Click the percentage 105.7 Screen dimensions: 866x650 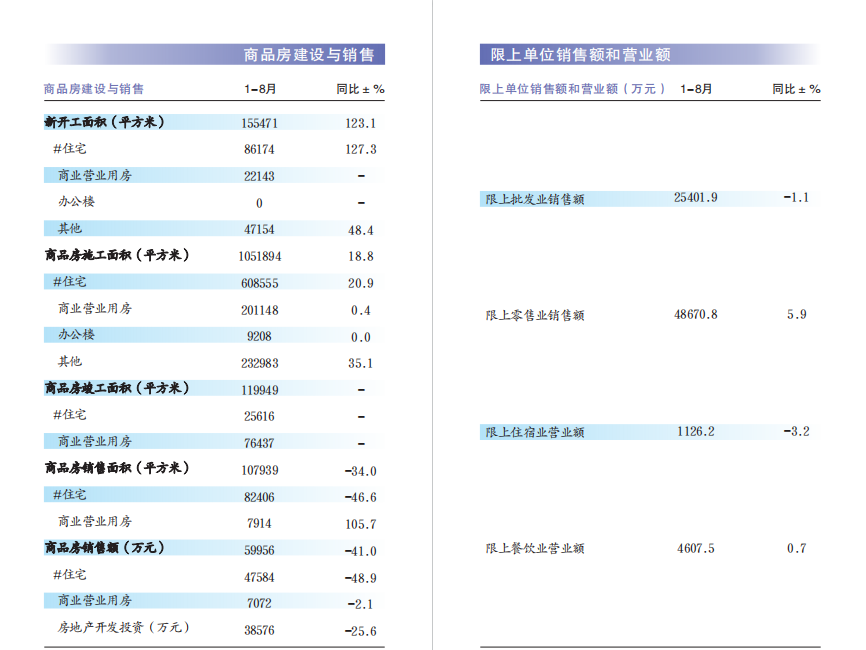coord(361,524)
